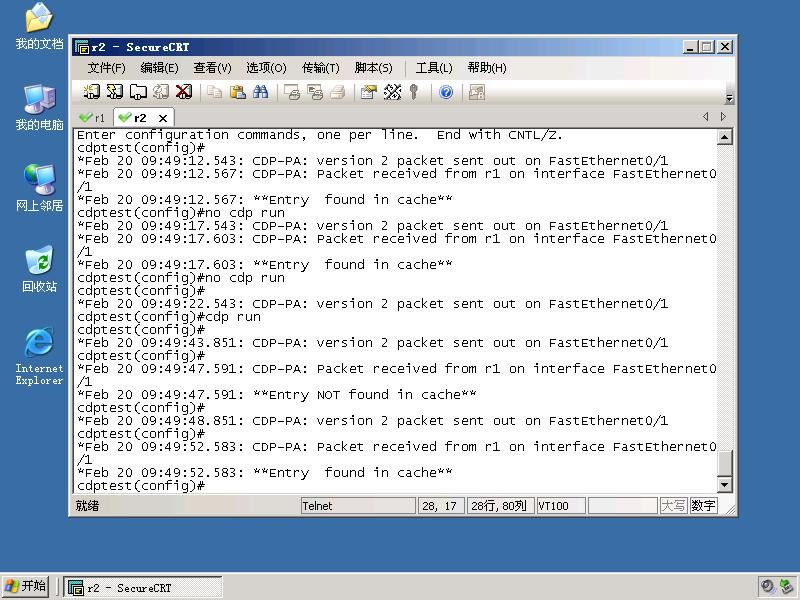Open the 脚本(S) menu
800x600 pixels.
pyautogui.click(x=373, y=68)
